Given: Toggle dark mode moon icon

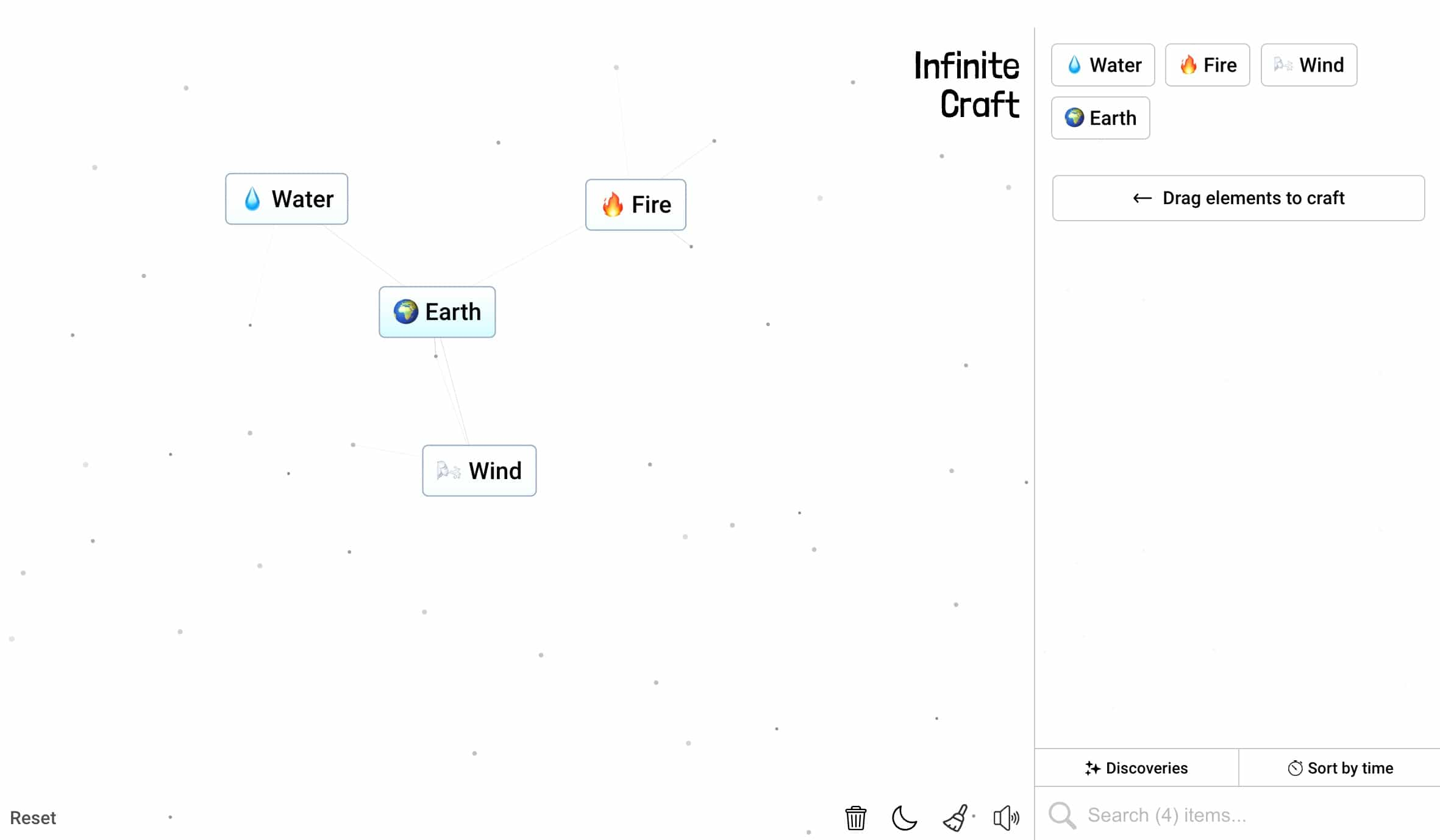Looking at the screenshot, I should point(905,817).
